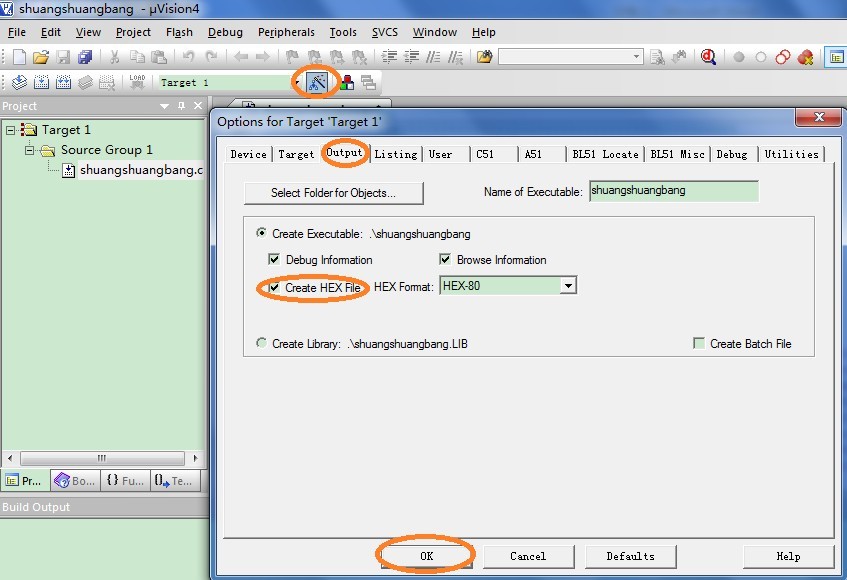847x580 pixels.
Task: Click Select Folder for Objects button
Action: 333,192
